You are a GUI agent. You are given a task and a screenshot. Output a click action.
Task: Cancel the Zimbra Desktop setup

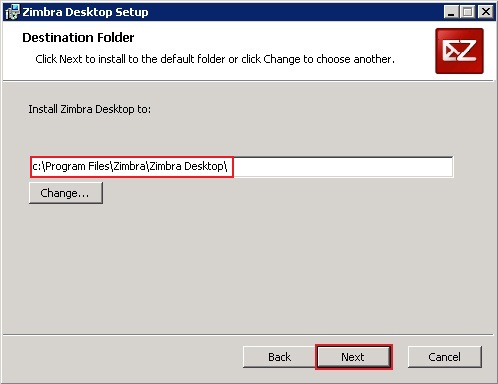(445, 357)
